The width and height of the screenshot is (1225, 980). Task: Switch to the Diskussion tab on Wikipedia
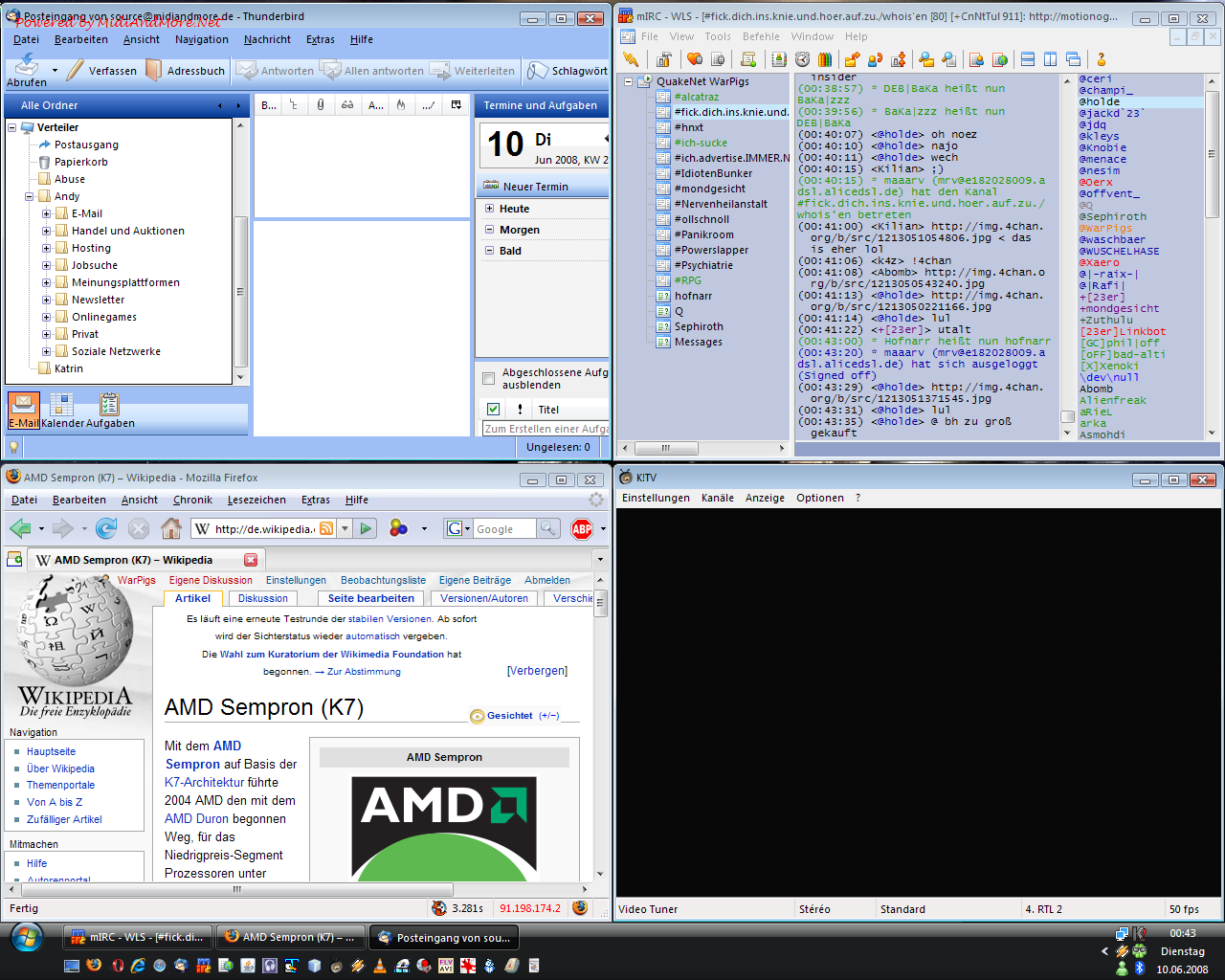click(x=262, y=598)
